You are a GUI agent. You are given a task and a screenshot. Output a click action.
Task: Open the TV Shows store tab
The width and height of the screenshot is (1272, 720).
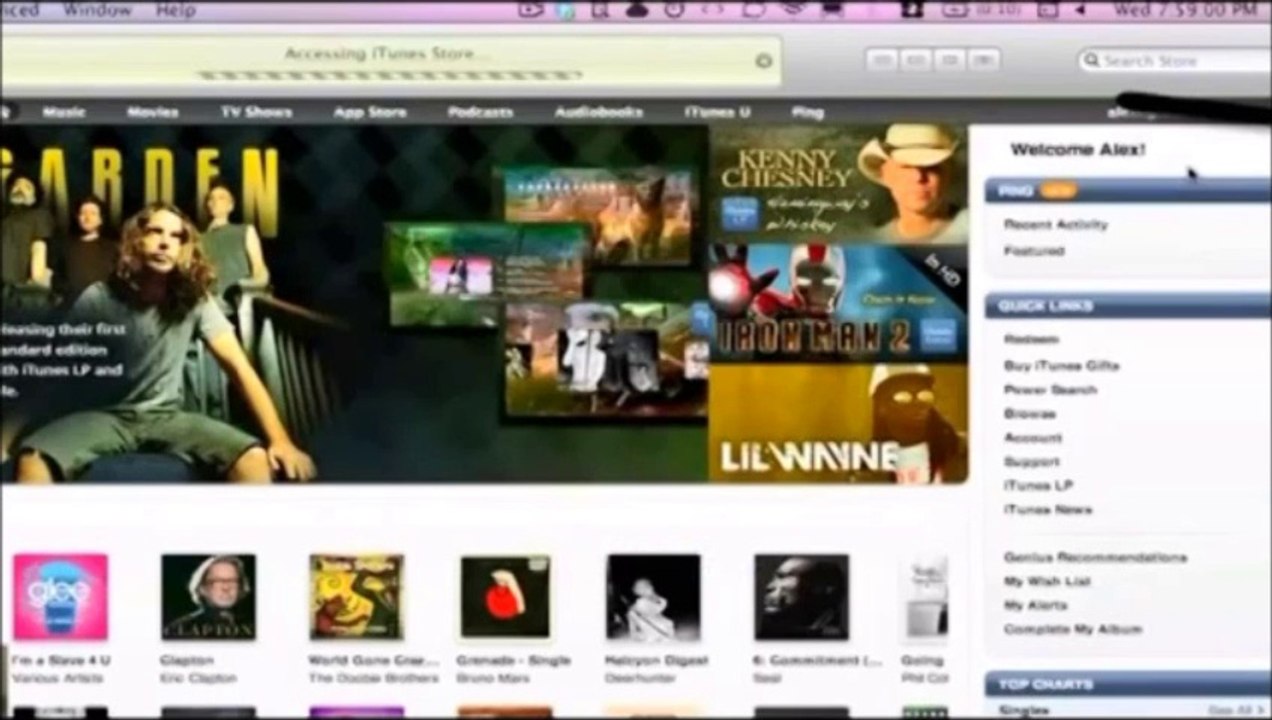point(257,112)
